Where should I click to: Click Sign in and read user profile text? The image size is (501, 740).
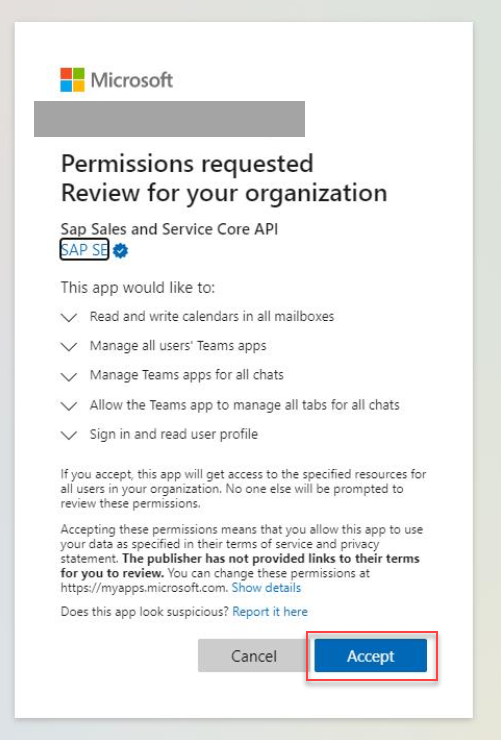click(x=174, y=434)
